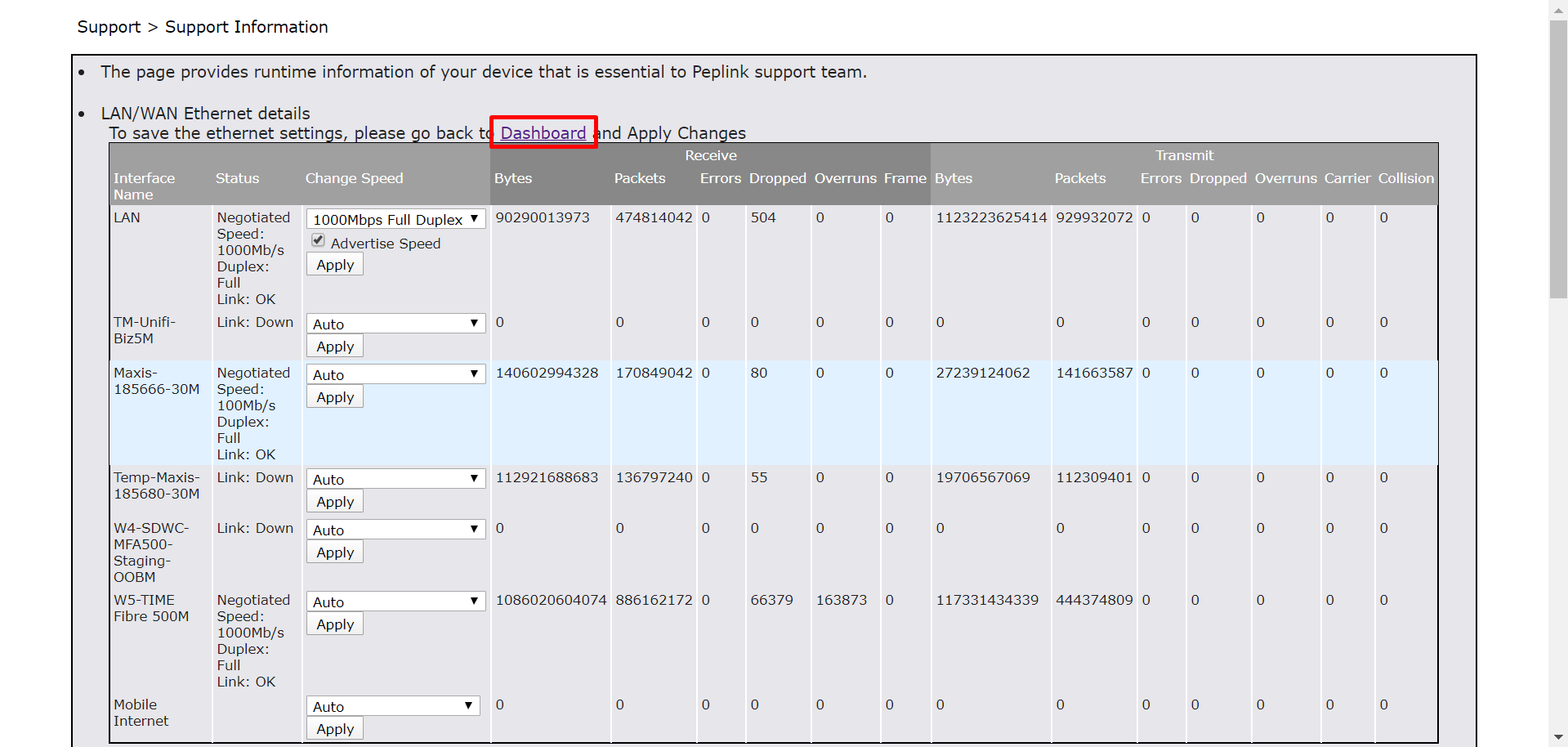Screen dimensions: 1568x747
Task: Select the LAN interface name cell
Action: pyautogui.click(x=127, y=217)
